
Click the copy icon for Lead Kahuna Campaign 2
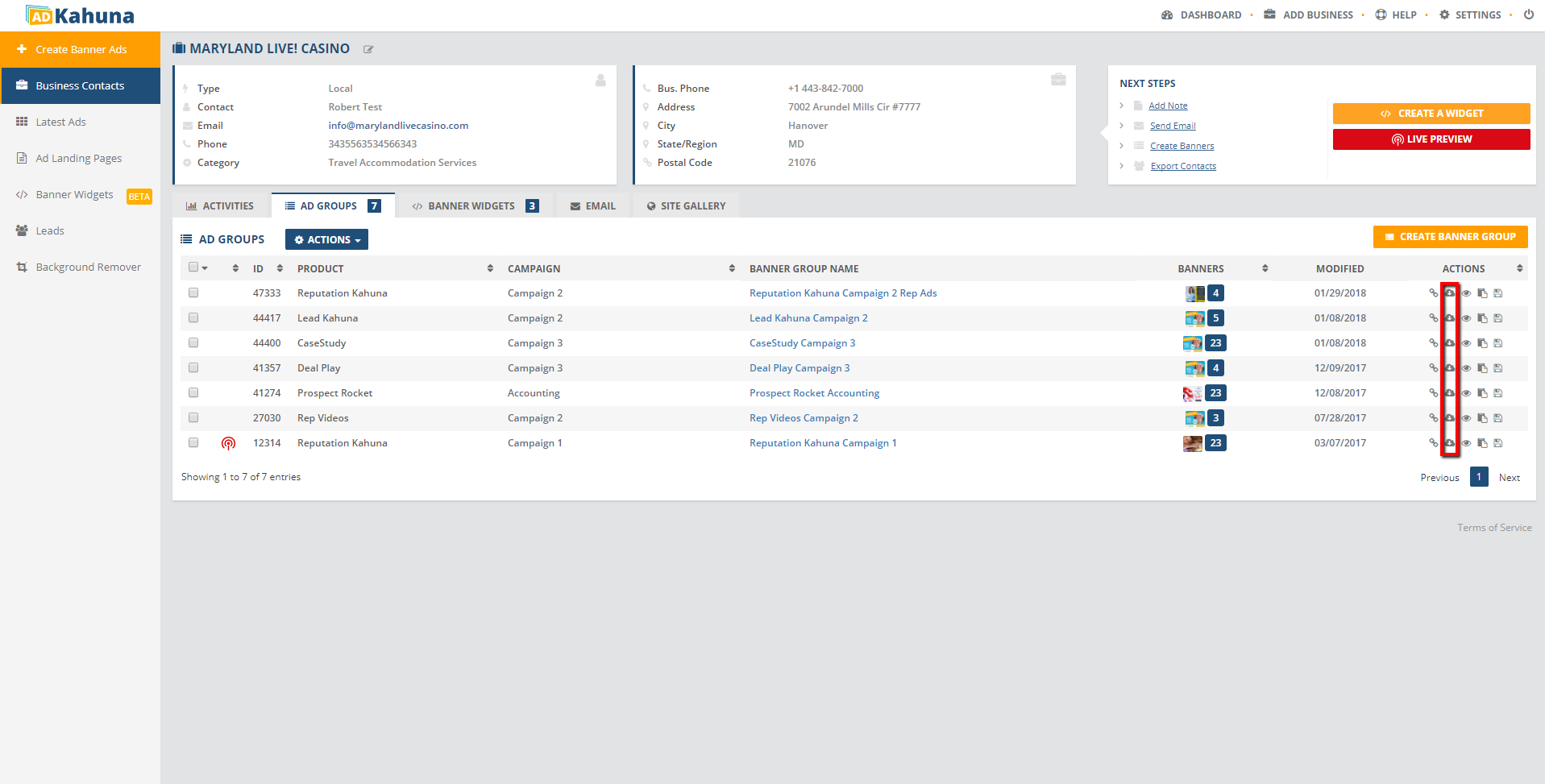pyautogui.click(x=1482, y=318)
